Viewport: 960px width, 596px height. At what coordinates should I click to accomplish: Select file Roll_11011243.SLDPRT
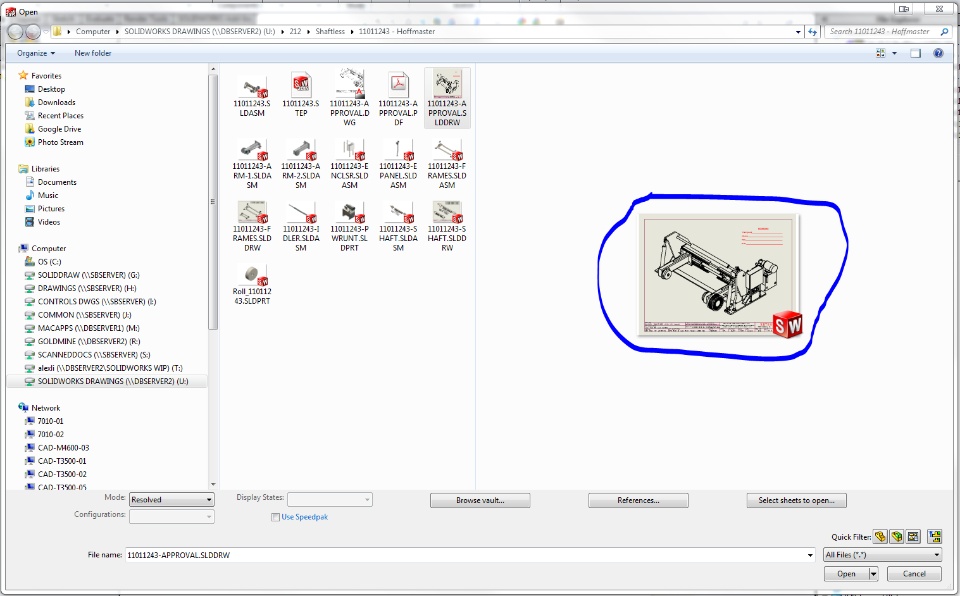click(252, 285)
